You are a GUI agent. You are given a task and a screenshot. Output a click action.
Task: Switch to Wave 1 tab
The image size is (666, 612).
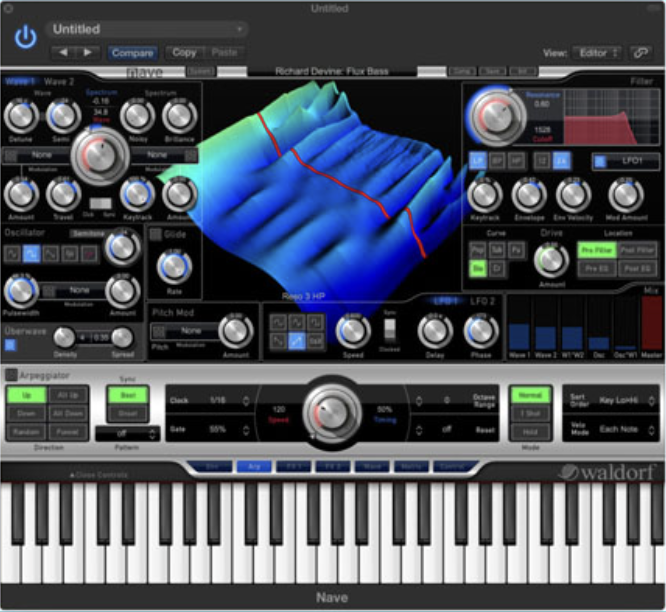[20, 82]
